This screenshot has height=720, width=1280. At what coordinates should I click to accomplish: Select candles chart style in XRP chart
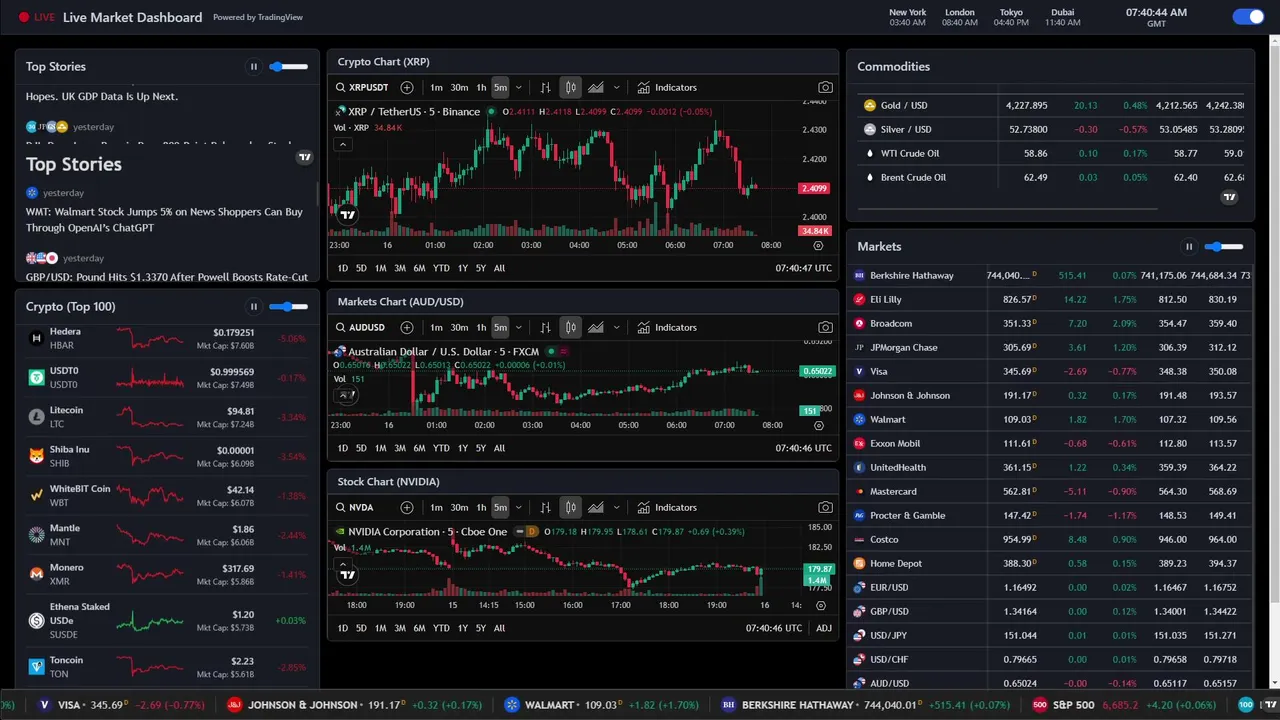point(570,87)
